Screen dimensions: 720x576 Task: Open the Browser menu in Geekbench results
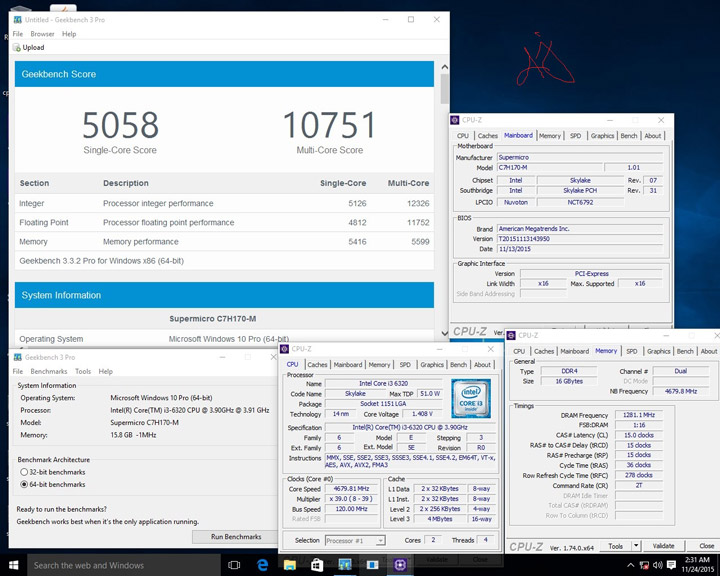pyautogui.click(x=42, y=34)
